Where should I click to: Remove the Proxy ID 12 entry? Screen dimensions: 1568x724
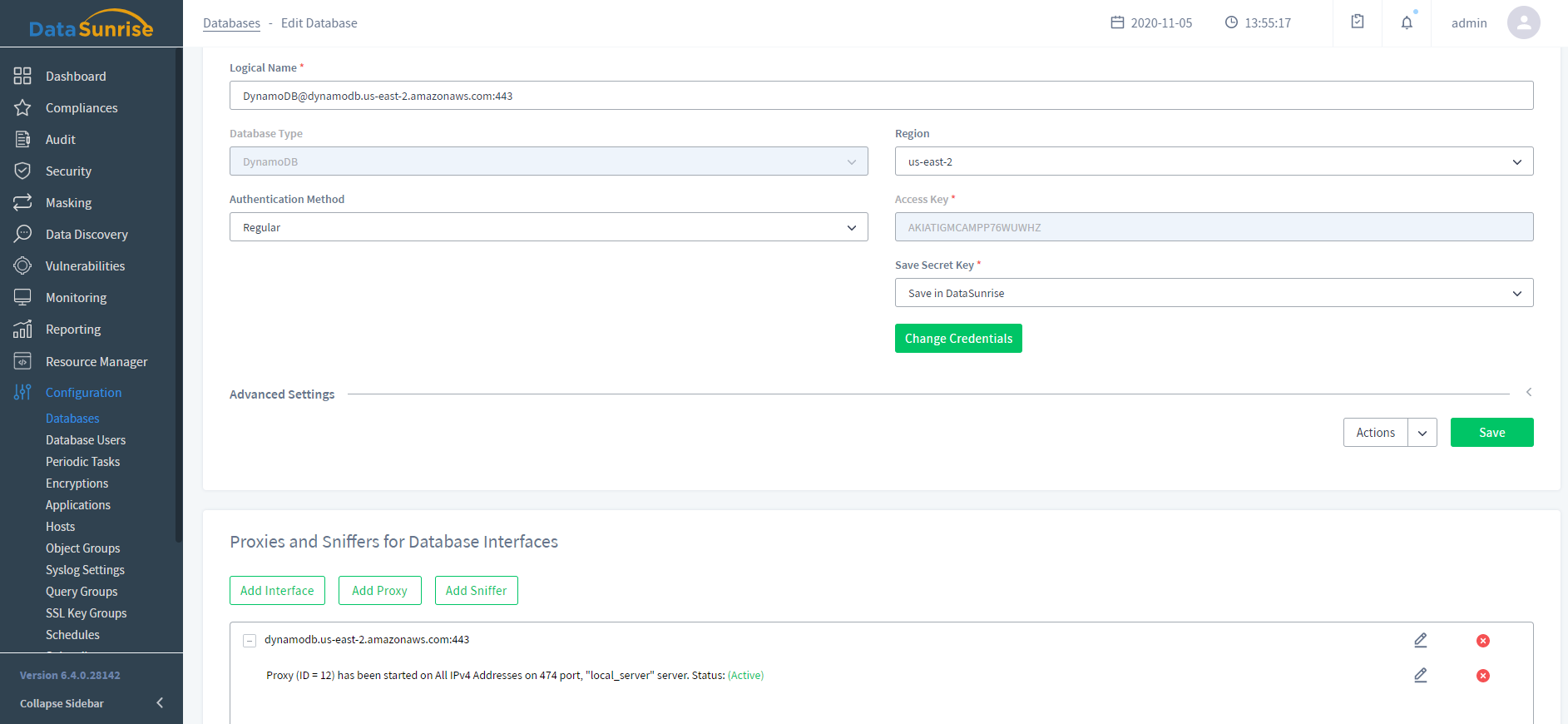pyautogui.click(x=1482, y=675)
